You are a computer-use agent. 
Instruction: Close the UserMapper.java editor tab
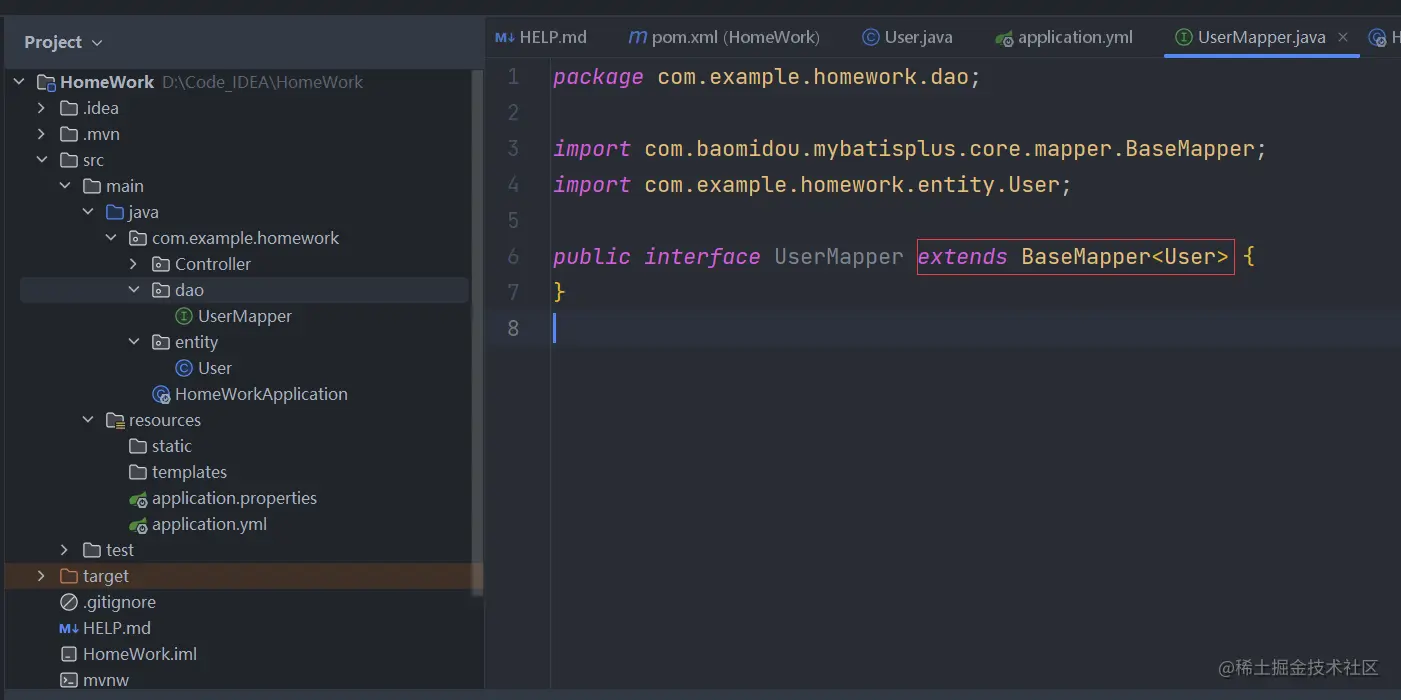tap(1343, 37)
